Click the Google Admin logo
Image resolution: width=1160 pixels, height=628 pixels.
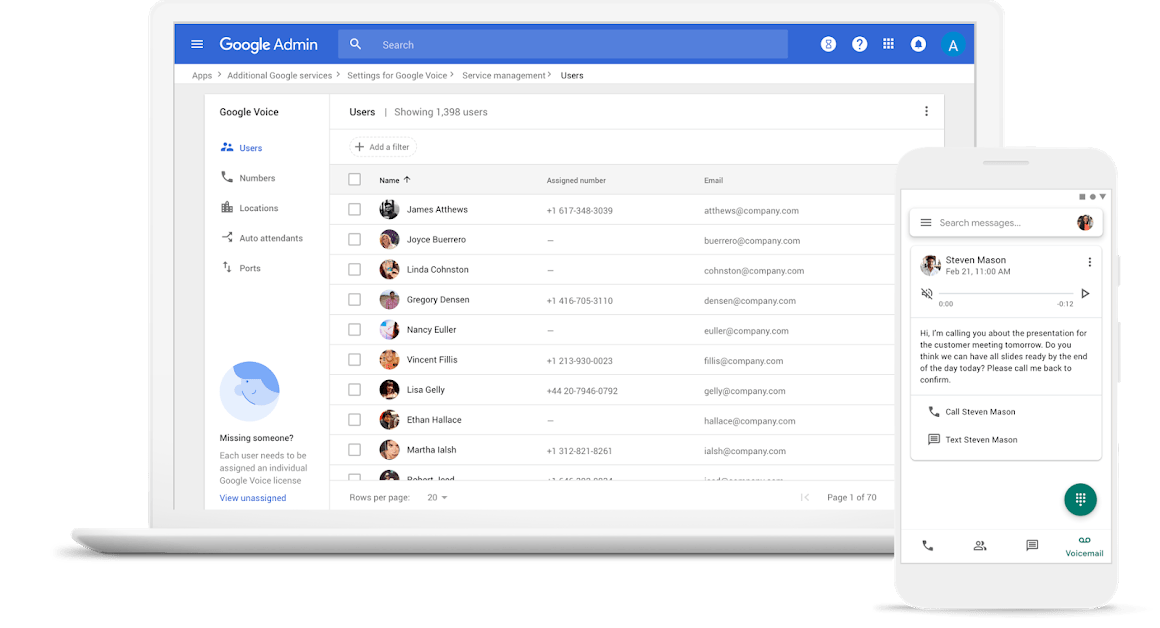tap(269, 44)
